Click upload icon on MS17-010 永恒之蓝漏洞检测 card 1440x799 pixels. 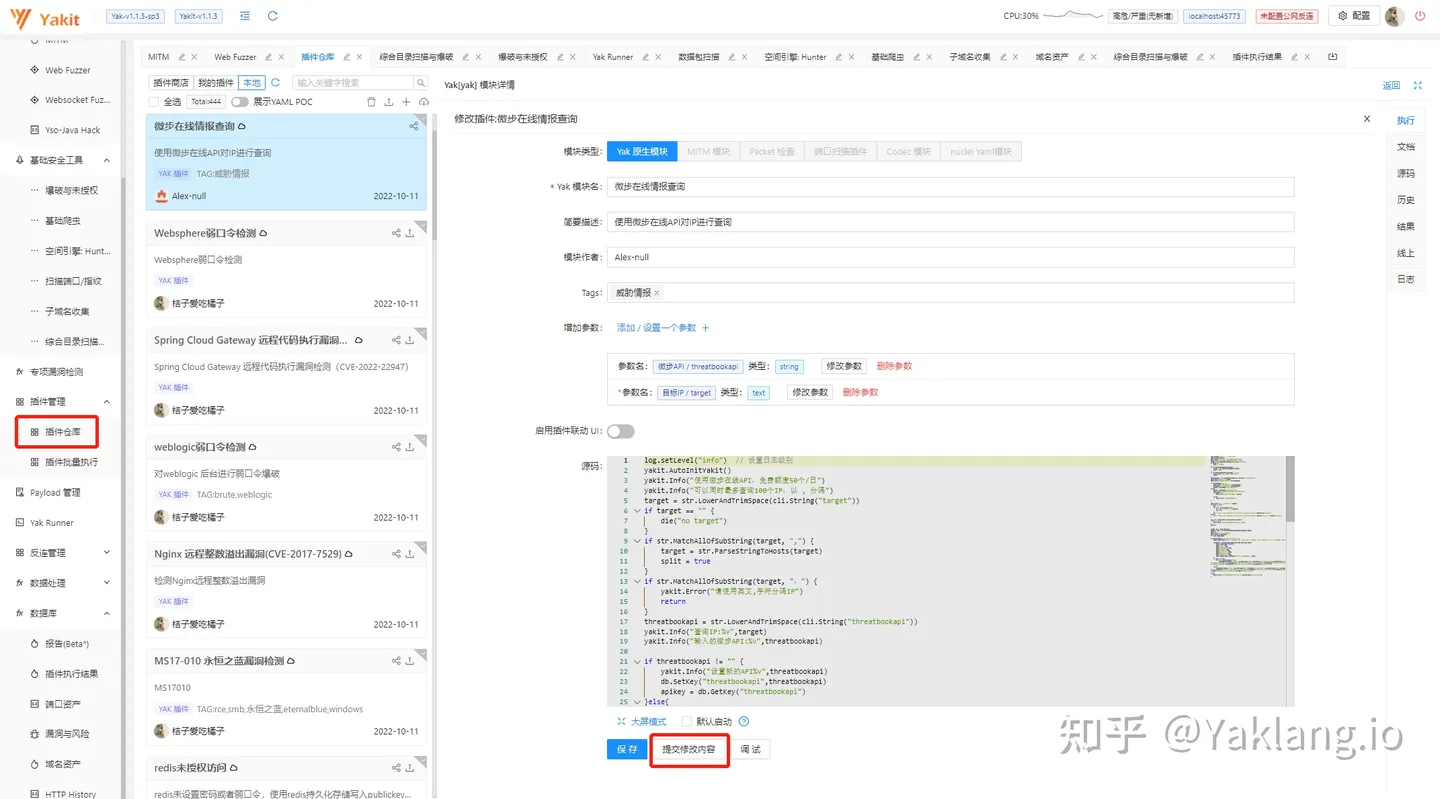point(410,661)
